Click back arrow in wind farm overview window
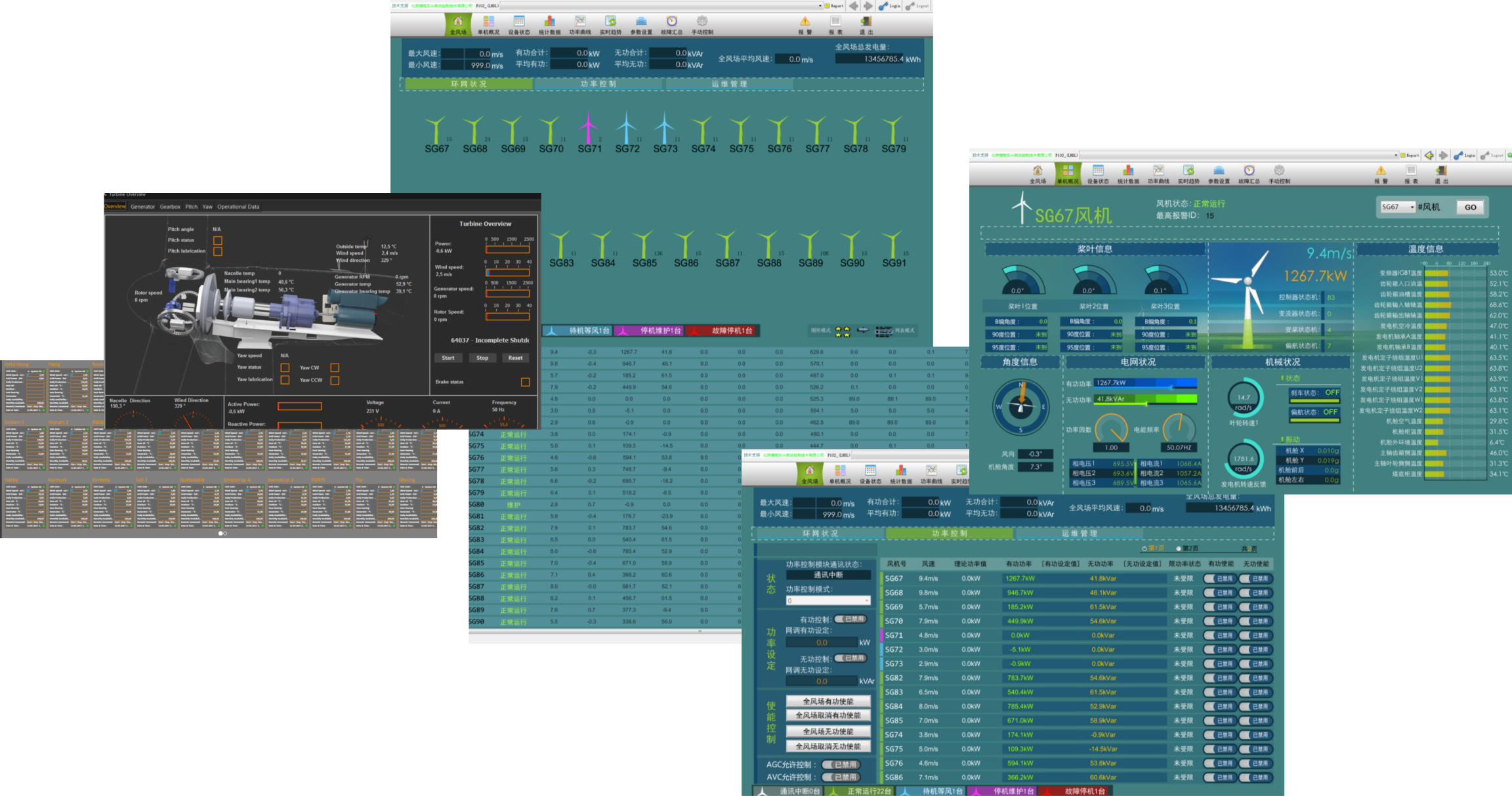Screen dimensions: 1512x796 [x=854, y=6]
